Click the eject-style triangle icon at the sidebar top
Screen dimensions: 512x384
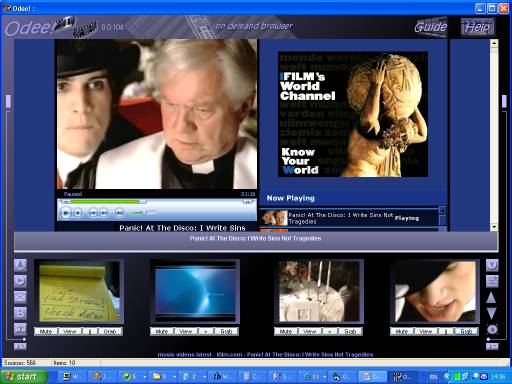click(x=20, y=265)
